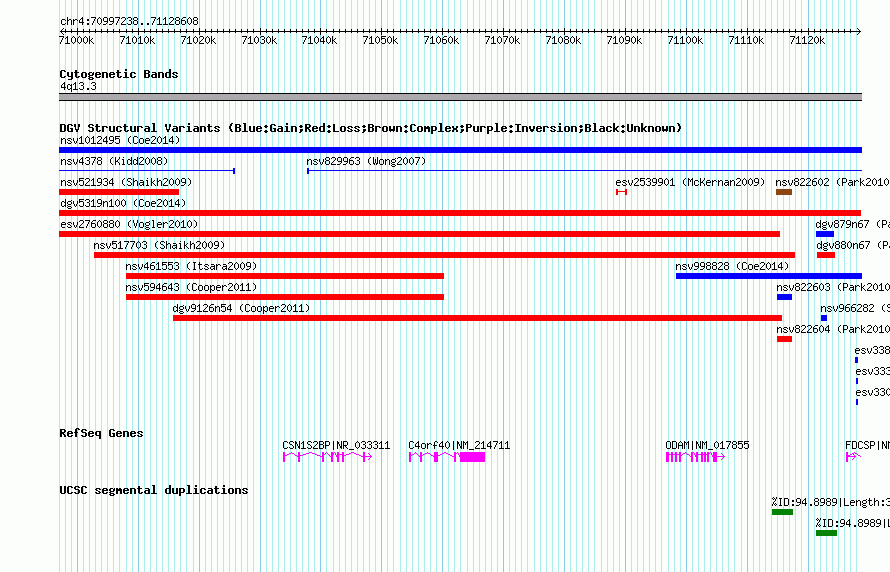Click the FDCSP gene model glyph
Viewport: 890px width, 572px height.
(854, 457)
